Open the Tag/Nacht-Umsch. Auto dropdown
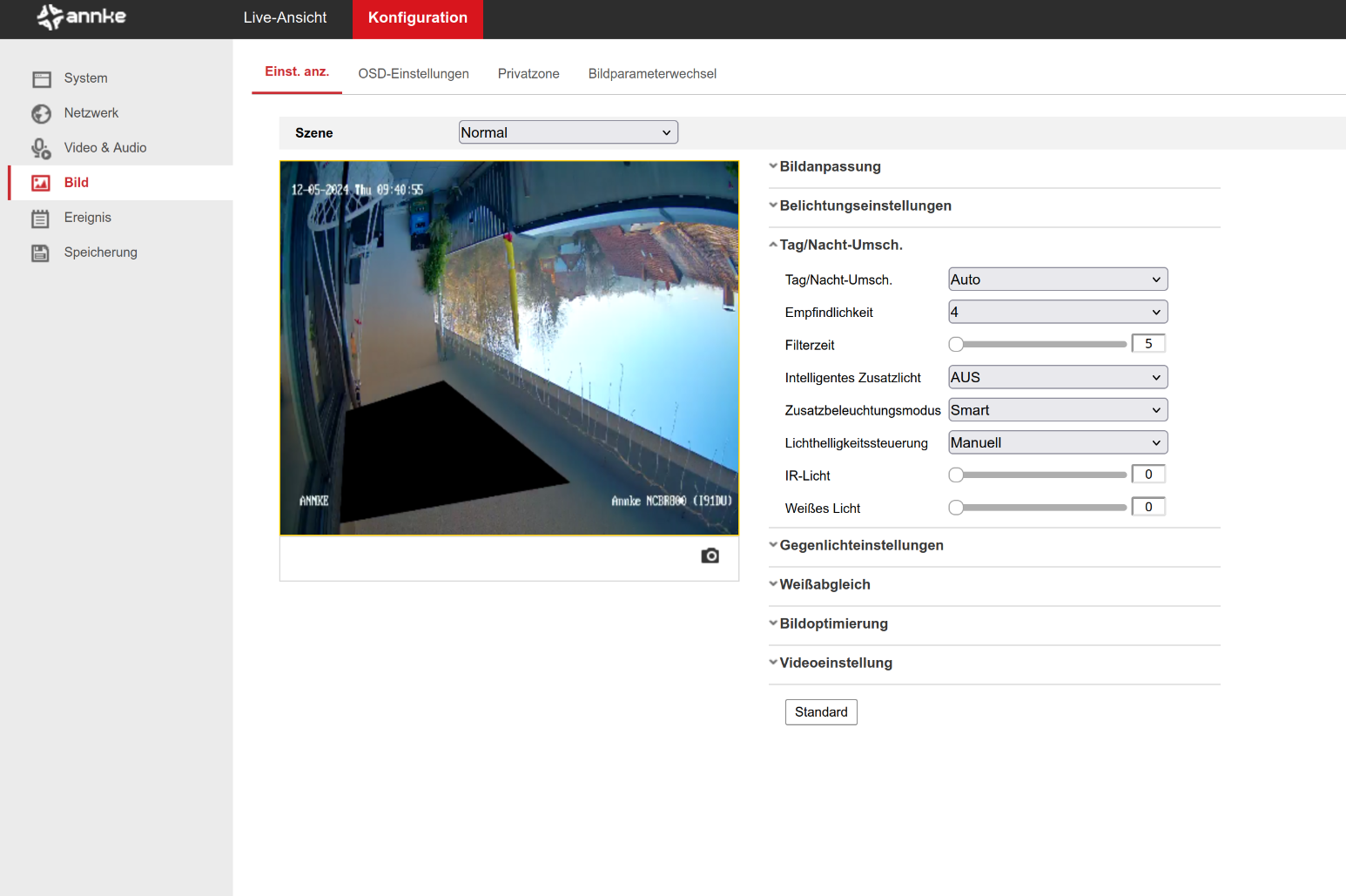 [x=1057, y=280]
